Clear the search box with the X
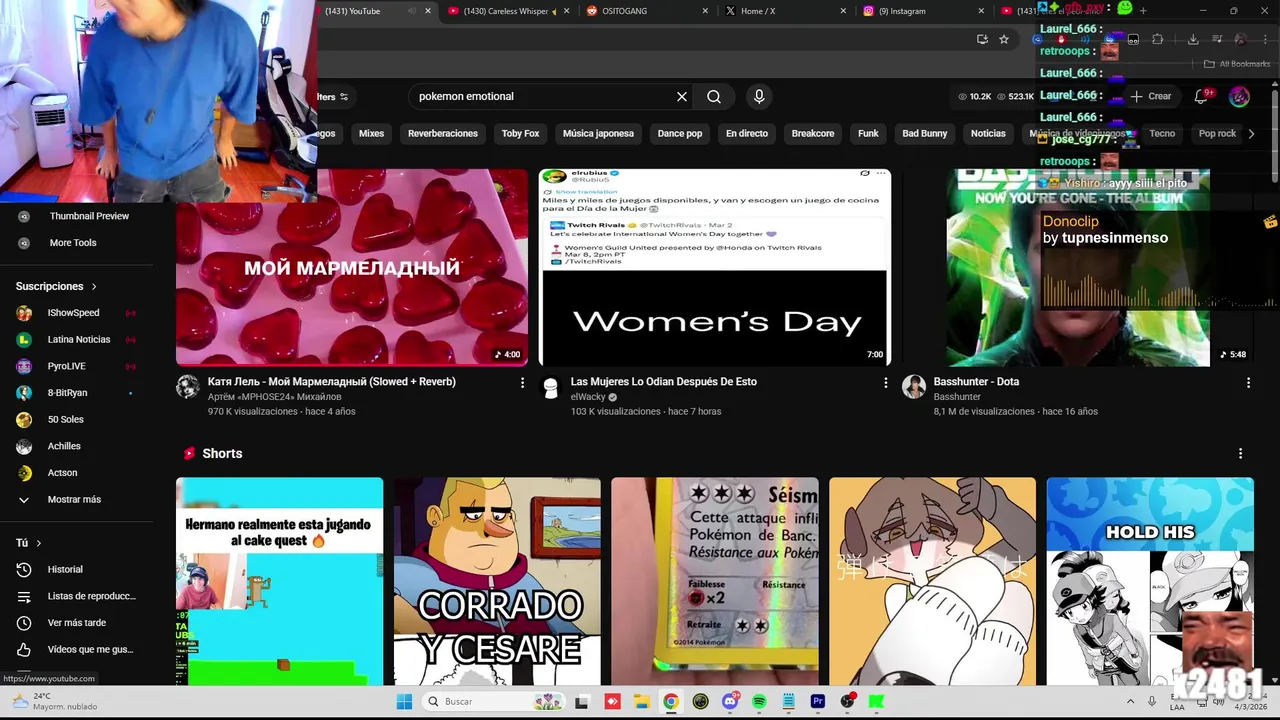The image size is (1280, 720). tap(682, 97)
